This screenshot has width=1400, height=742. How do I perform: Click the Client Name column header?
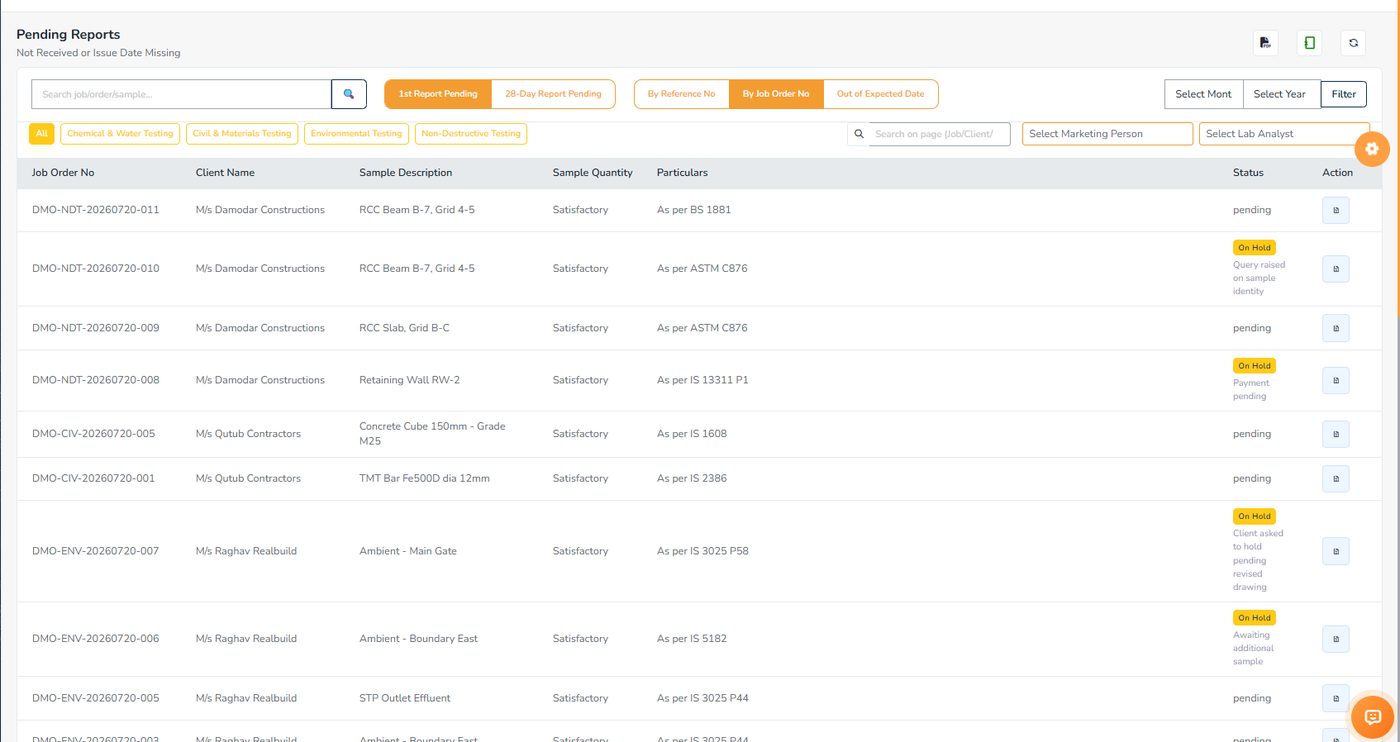[x=225, y=173]
